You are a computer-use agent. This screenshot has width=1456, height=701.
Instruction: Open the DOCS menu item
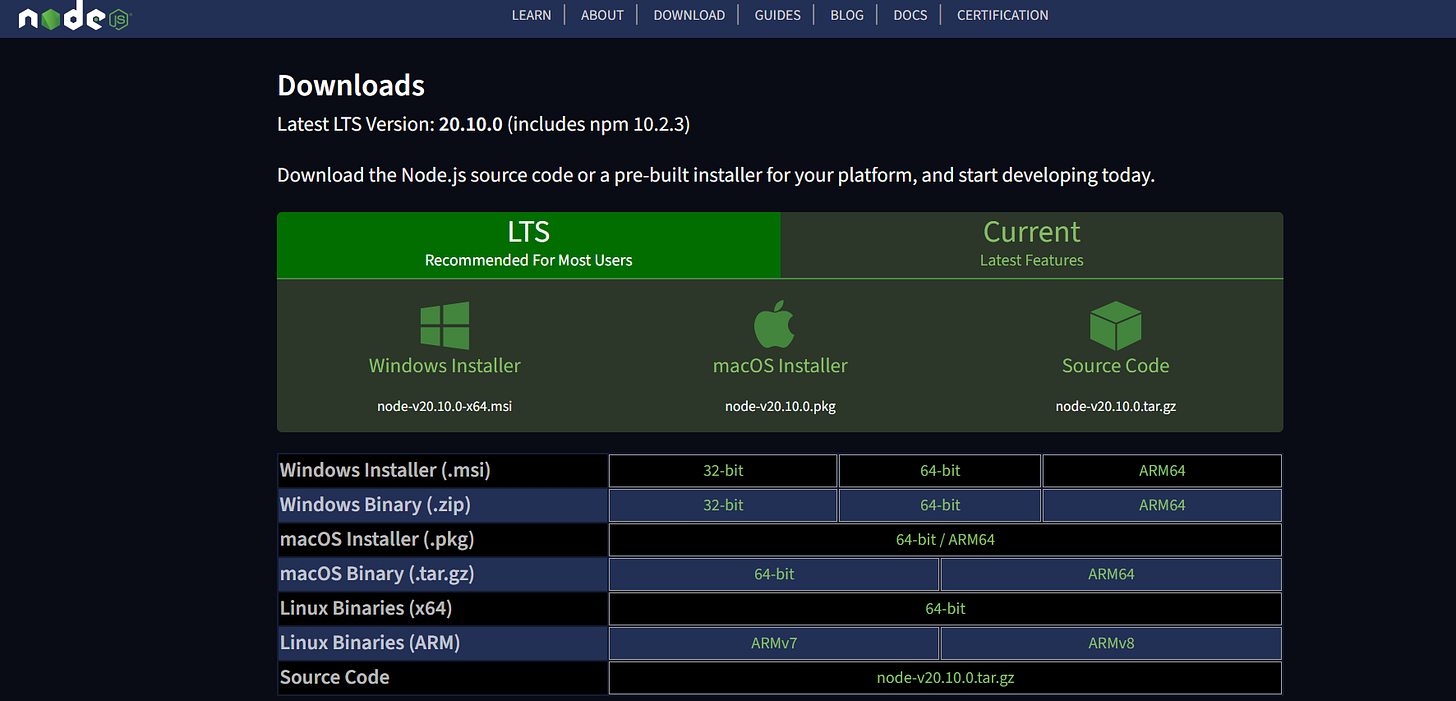910,15
